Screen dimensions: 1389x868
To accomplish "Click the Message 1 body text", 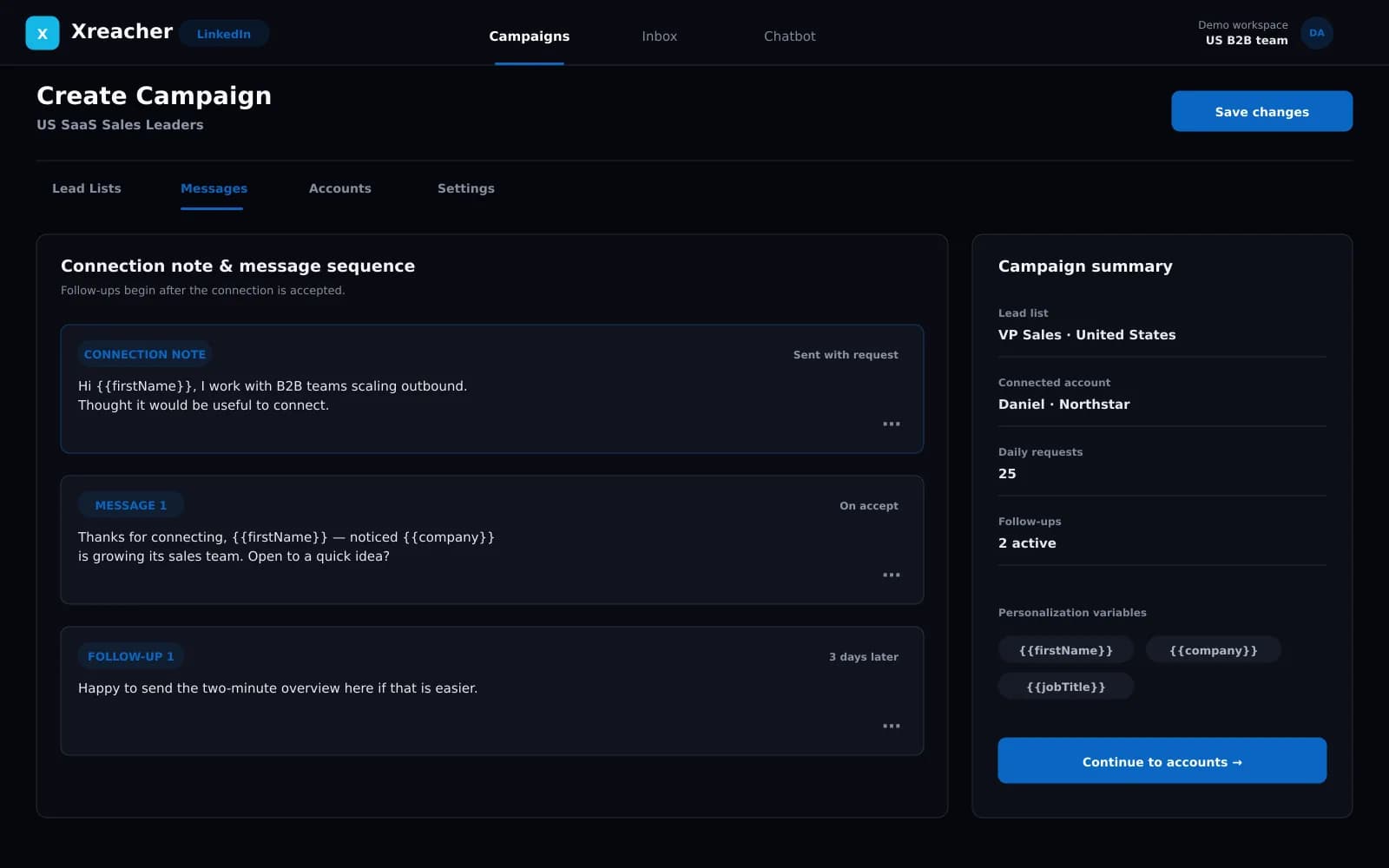I will (286, 546).
